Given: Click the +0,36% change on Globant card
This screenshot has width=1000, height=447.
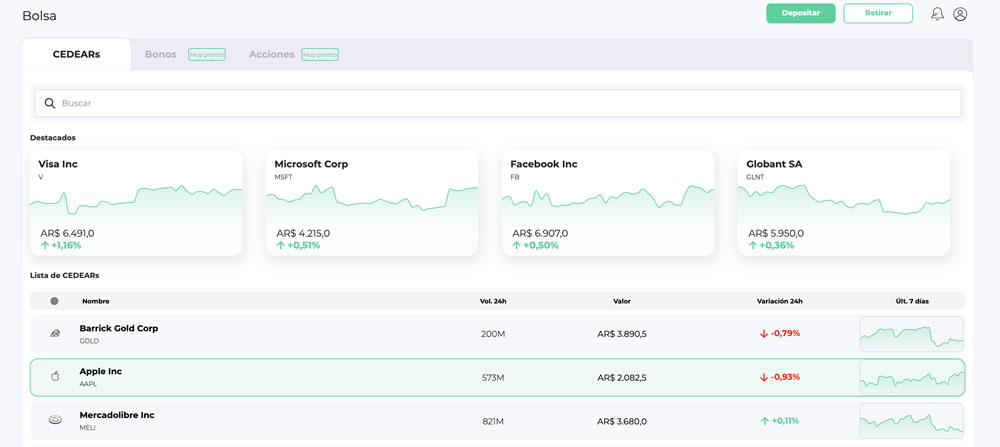Looking at the screenshot, I should 775,245.
